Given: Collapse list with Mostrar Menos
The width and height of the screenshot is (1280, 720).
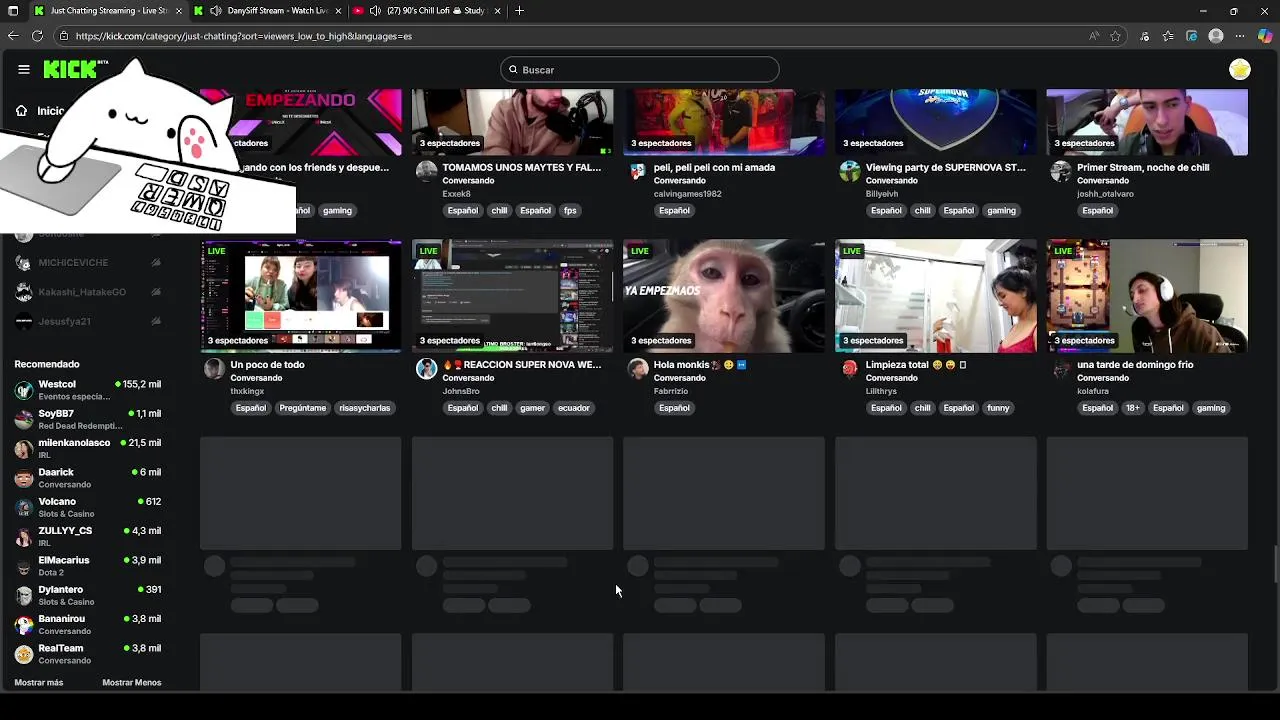Looking at the screenshot, I should coord(131,683).
